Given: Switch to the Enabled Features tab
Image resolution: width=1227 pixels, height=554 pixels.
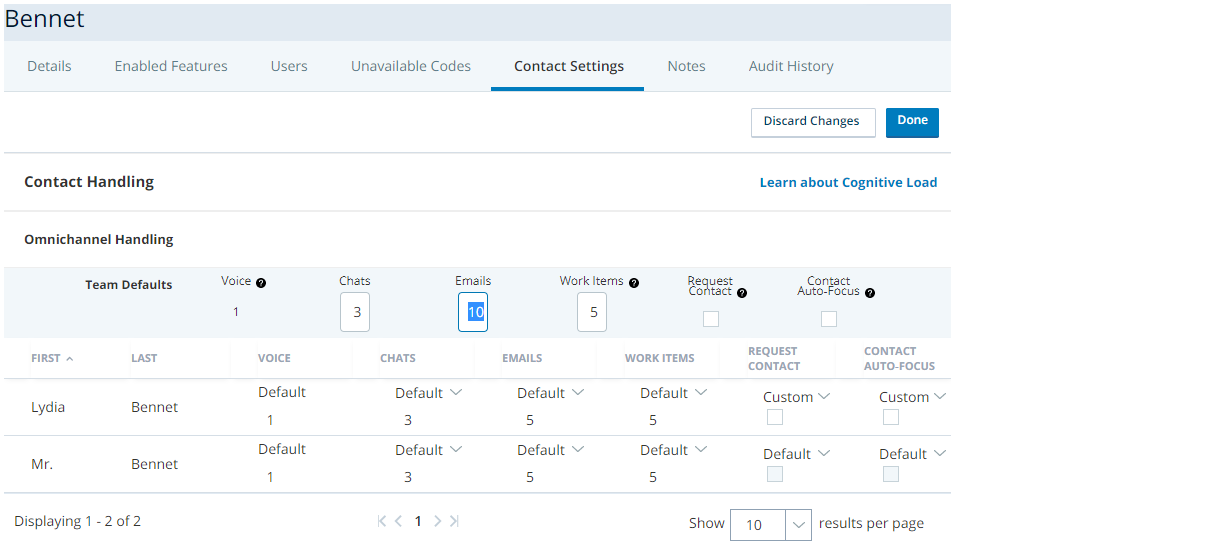Looking at the screenshot, I should pos(171,66).
